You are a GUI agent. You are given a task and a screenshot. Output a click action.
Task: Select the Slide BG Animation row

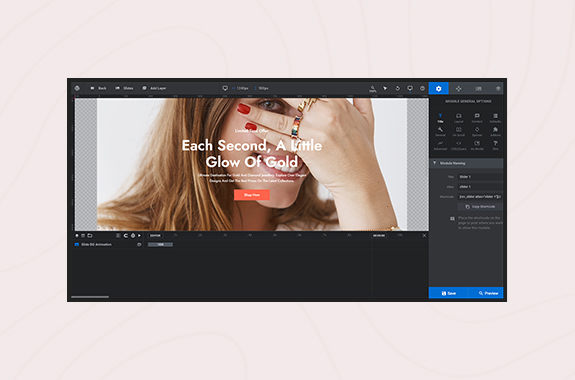pos(108,244)
